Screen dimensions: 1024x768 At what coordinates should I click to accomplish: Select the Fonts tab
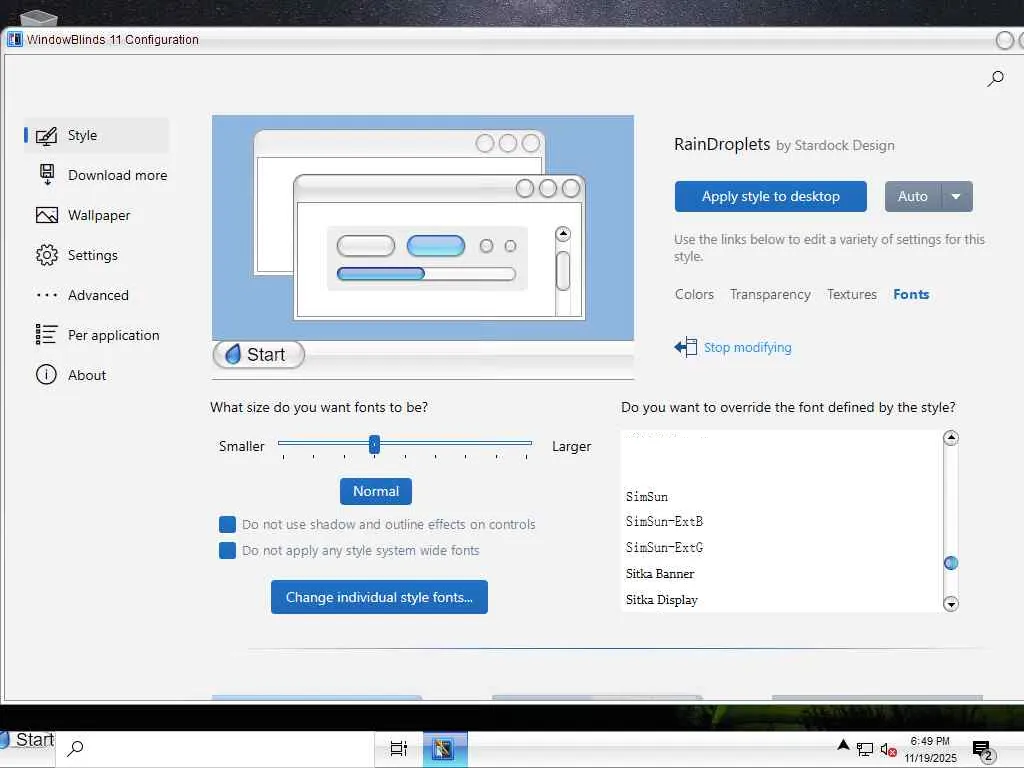click(911, 295)
